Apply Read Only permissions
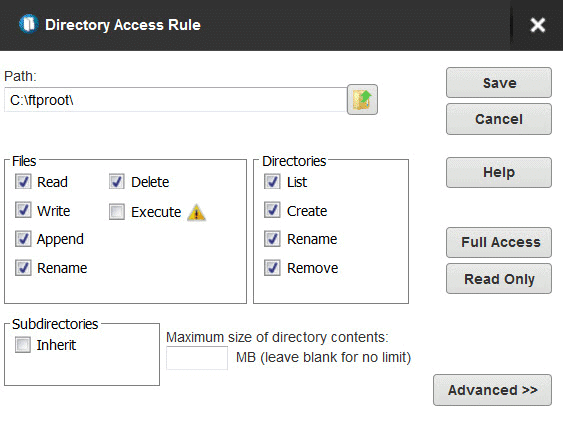This screenshot has width=563, height=427. pyautogui.click(x=499, y=279)
